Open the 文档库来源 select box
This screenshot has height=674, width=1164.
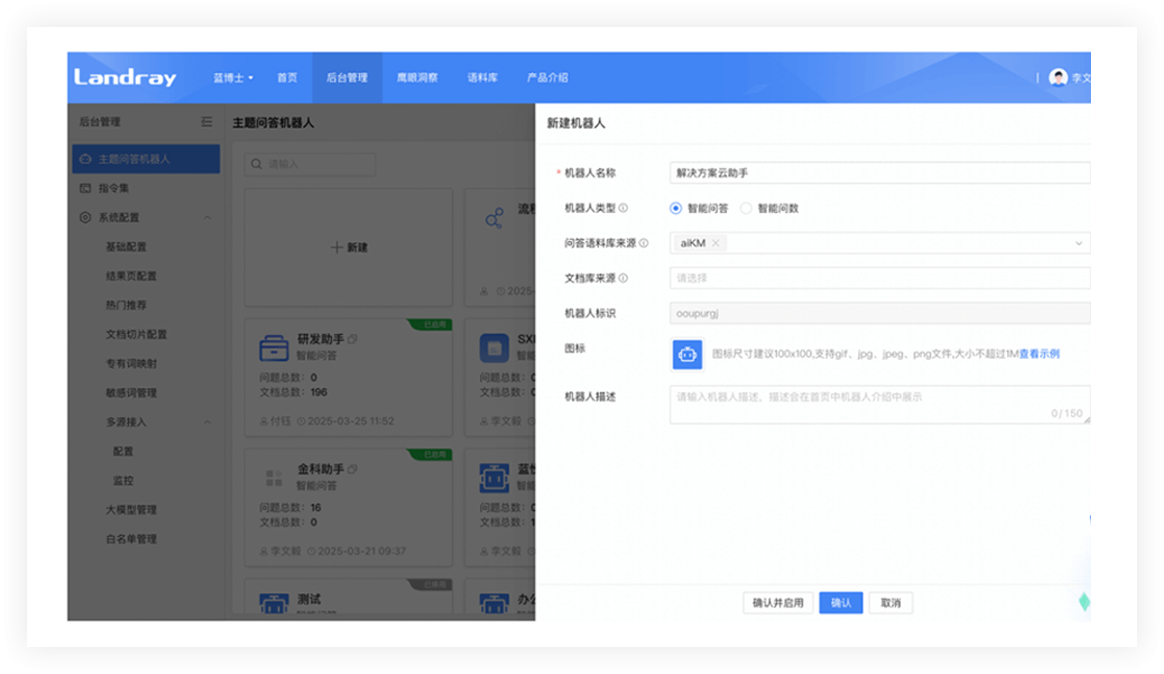coord(878,278)
